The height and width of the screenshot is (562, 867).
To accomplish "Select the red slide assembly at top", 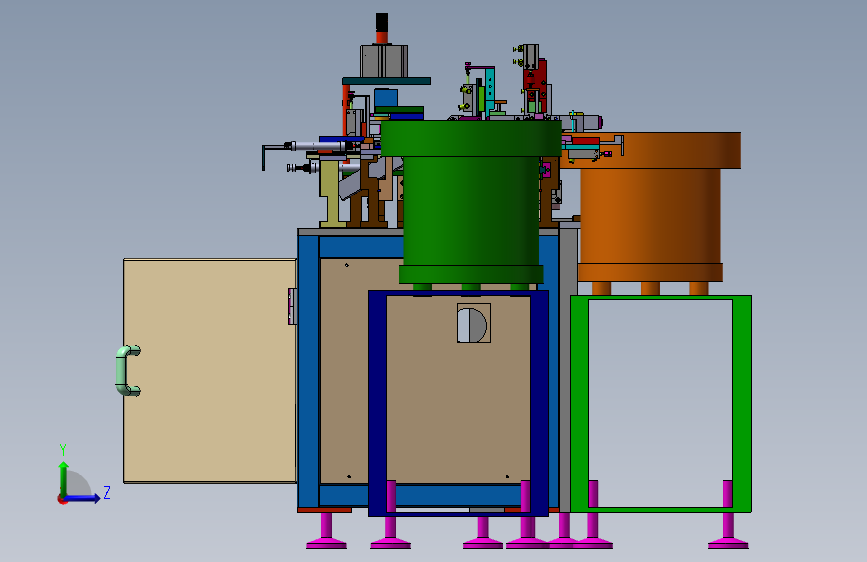I will (535, 86).
